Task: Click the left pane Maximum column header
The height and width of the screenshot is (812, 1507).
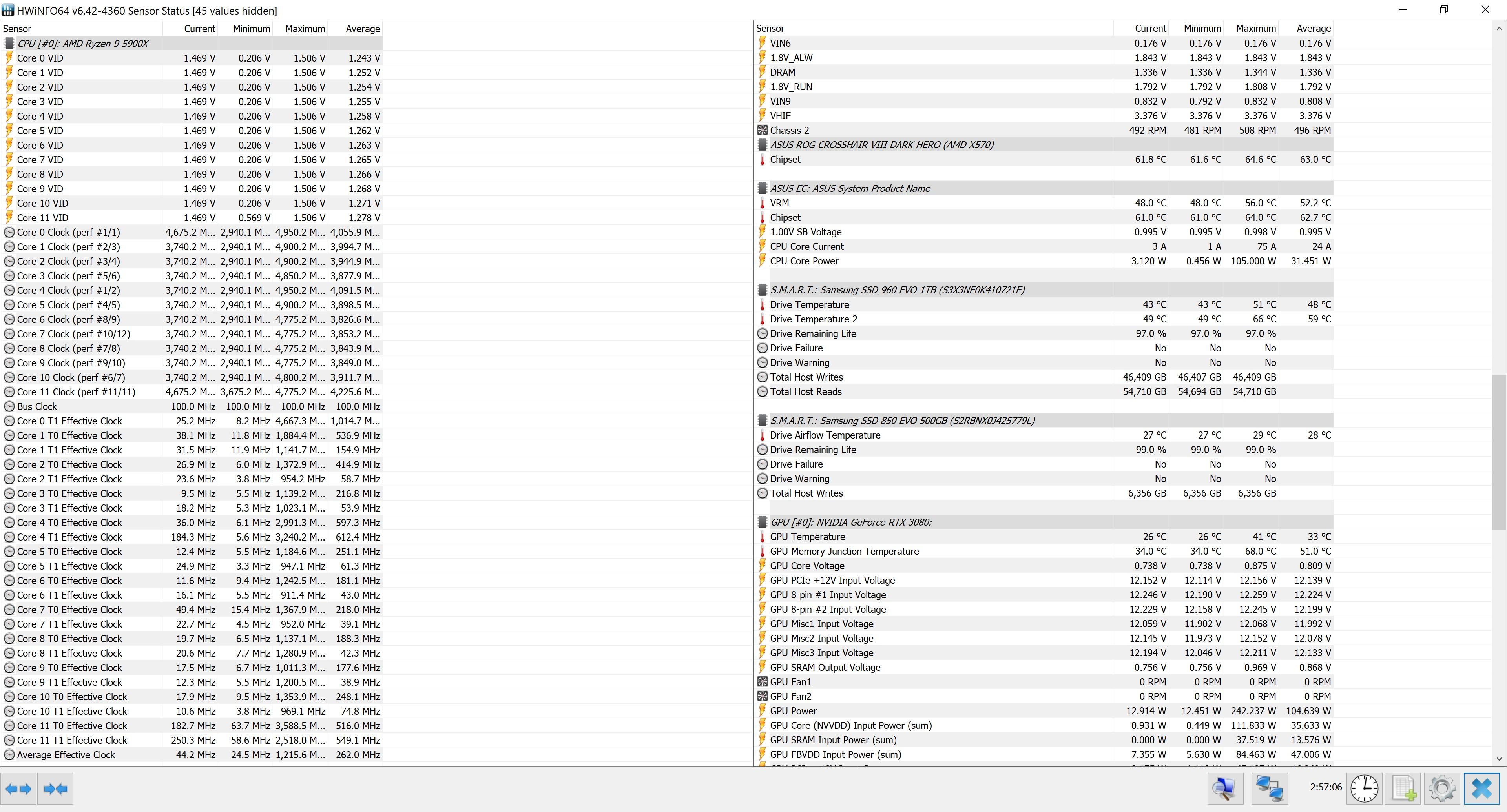Action: (x=305, y=29)
